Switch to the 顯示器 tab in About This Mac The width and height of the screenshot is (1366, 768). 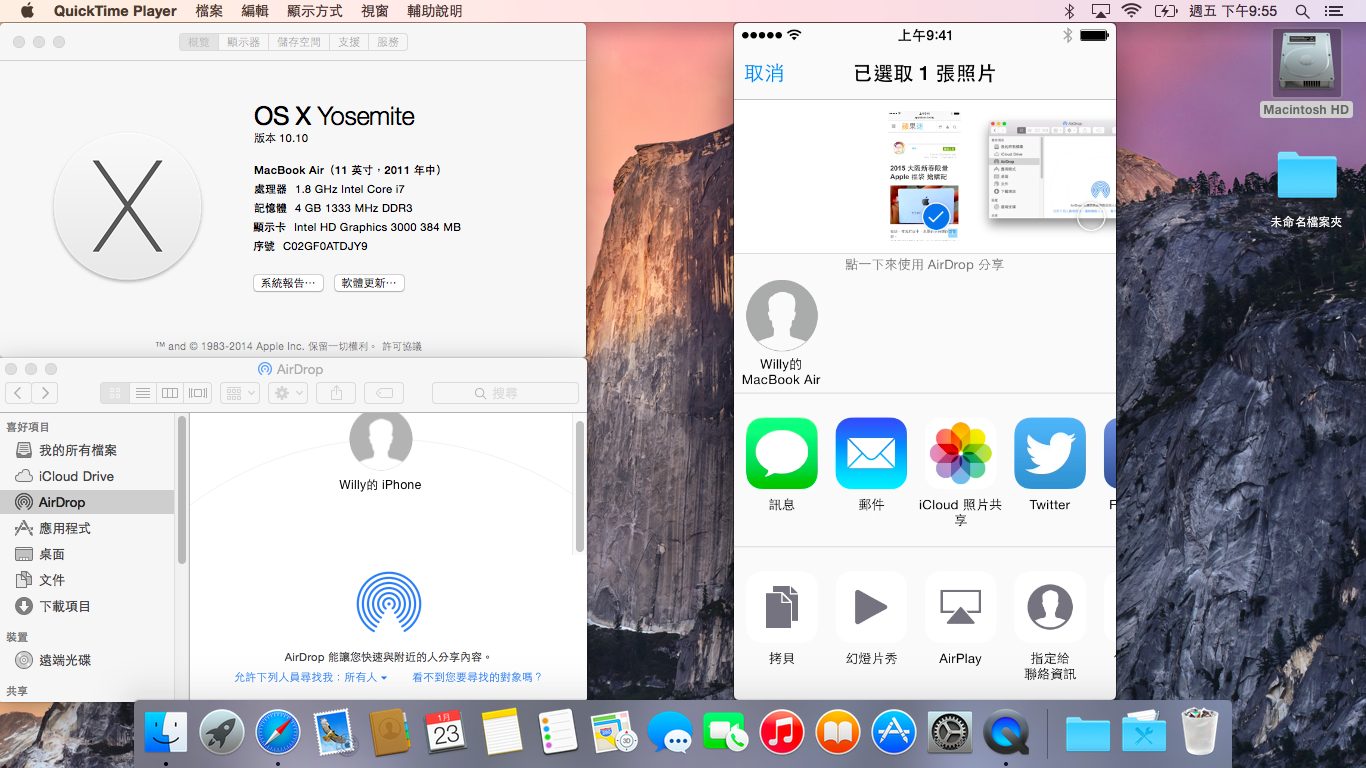pos(244,42)
